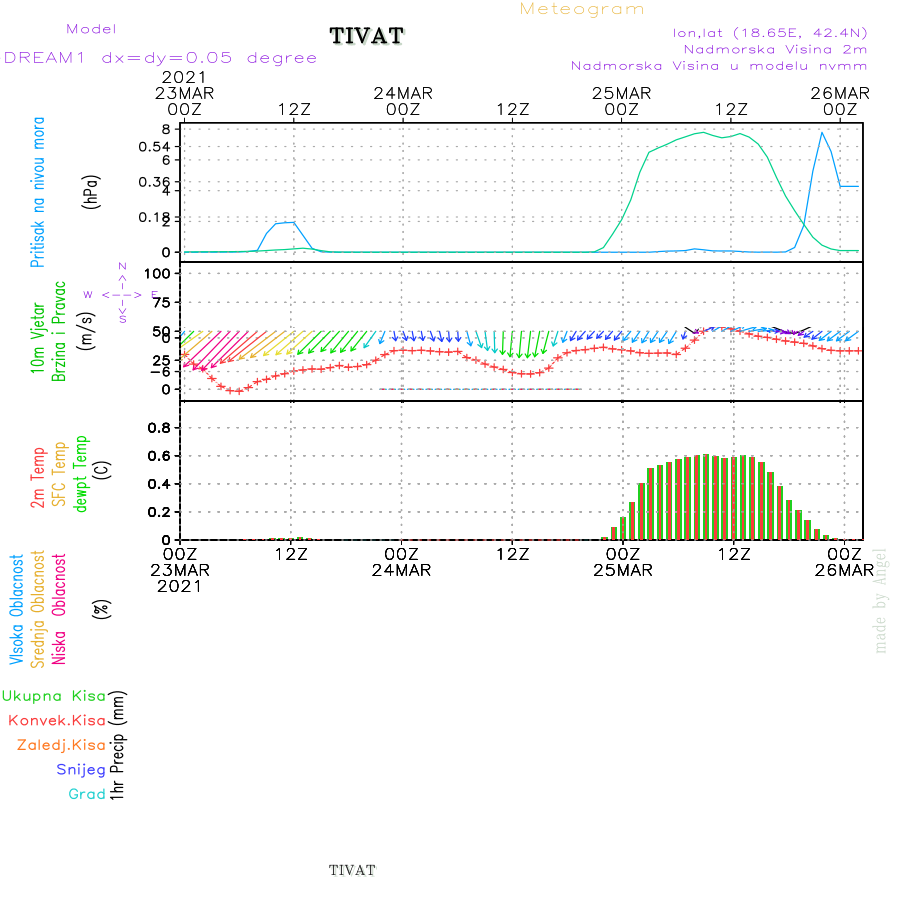
Task: Click the 25MAR 00Z label on top axis
Action: 622,101
